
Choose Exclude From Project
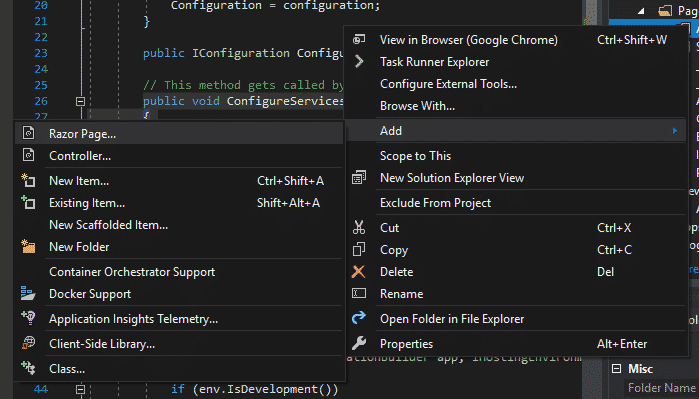(x=516, y=202)
